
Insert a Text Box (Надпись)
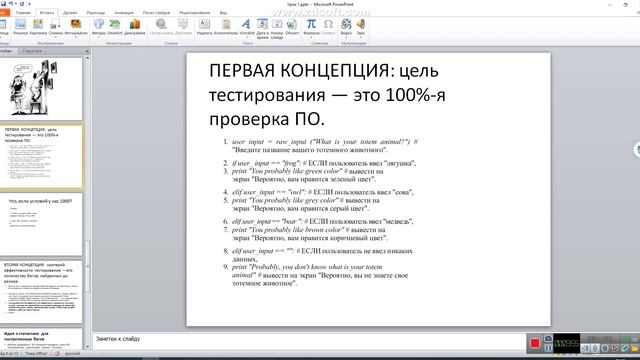(x=204, y=27)
